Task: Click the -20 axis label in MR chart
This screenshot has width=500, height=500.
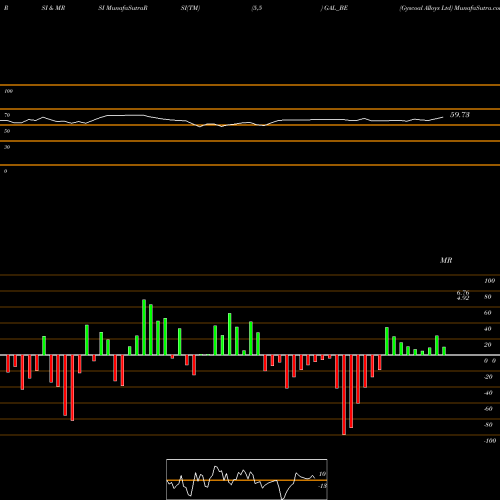Action: pyautogui.click(x=488, y=377)
